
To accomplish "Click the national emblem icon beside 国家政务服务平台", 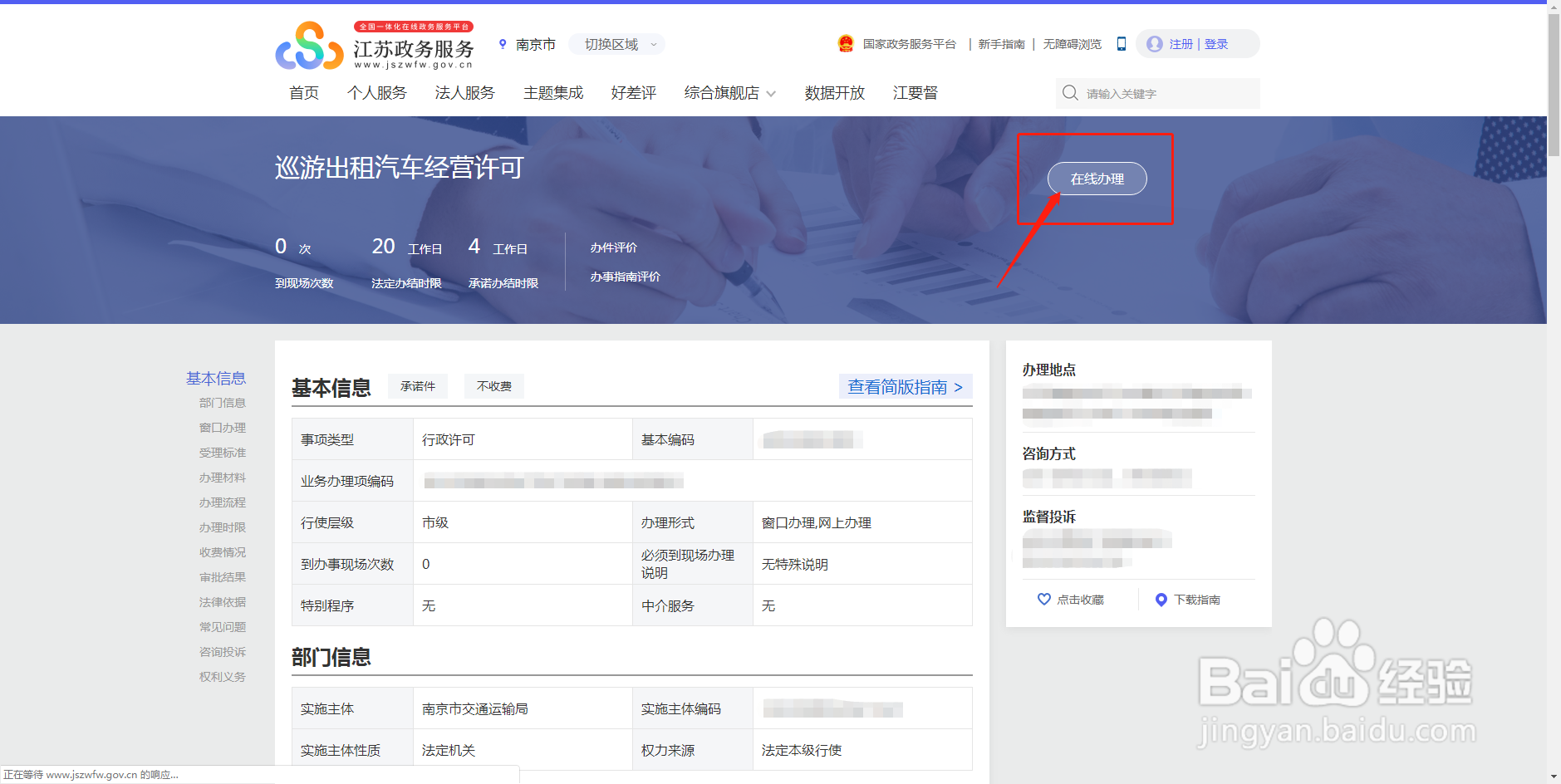I will (846, 43).
